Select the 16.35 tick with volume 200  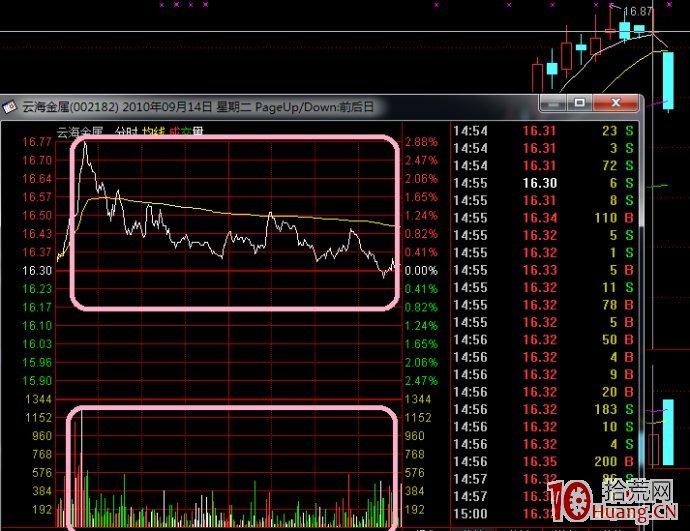(x=544, y=461)
